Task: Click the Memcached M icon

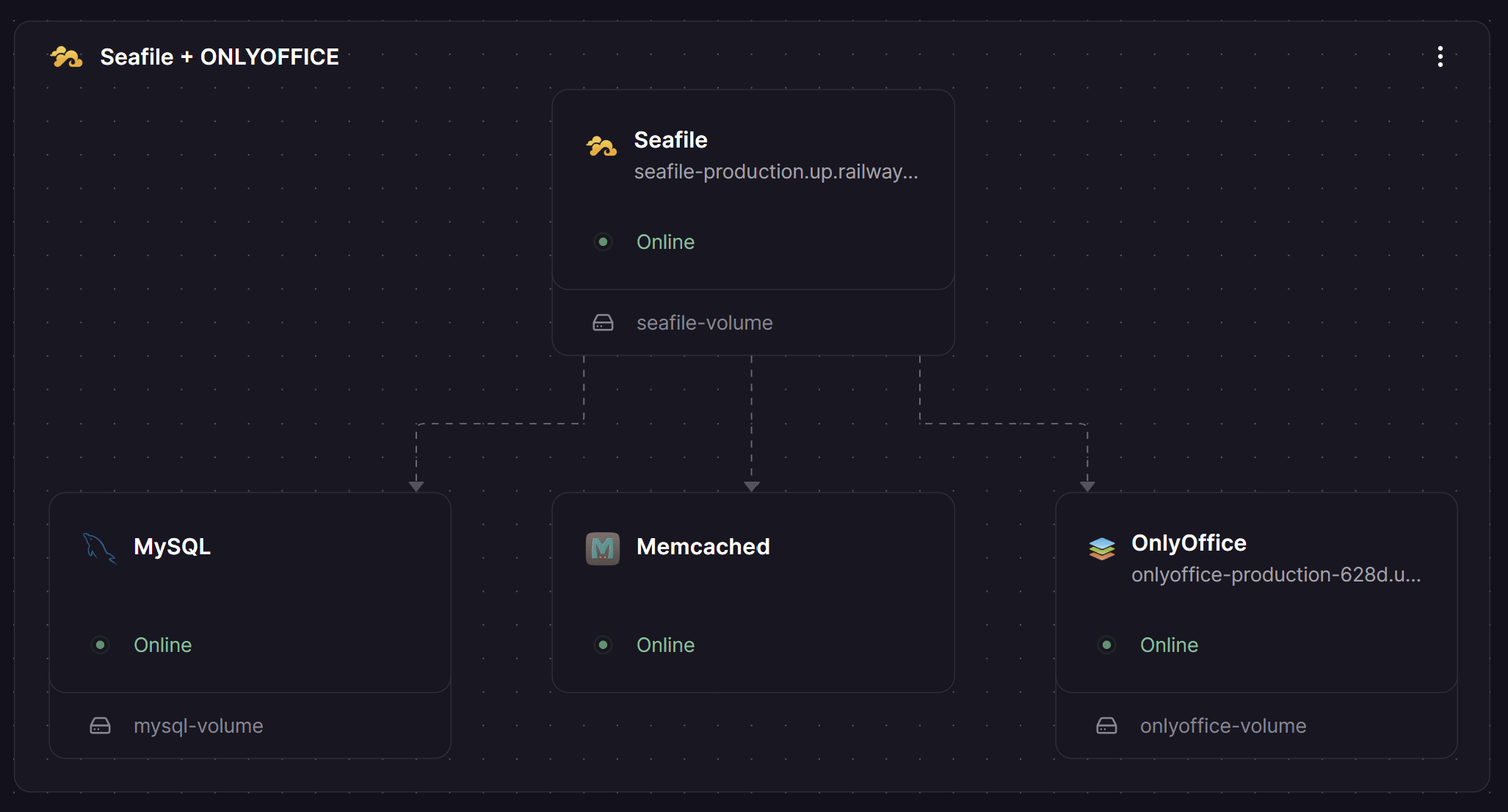Action: coord(603,548)
